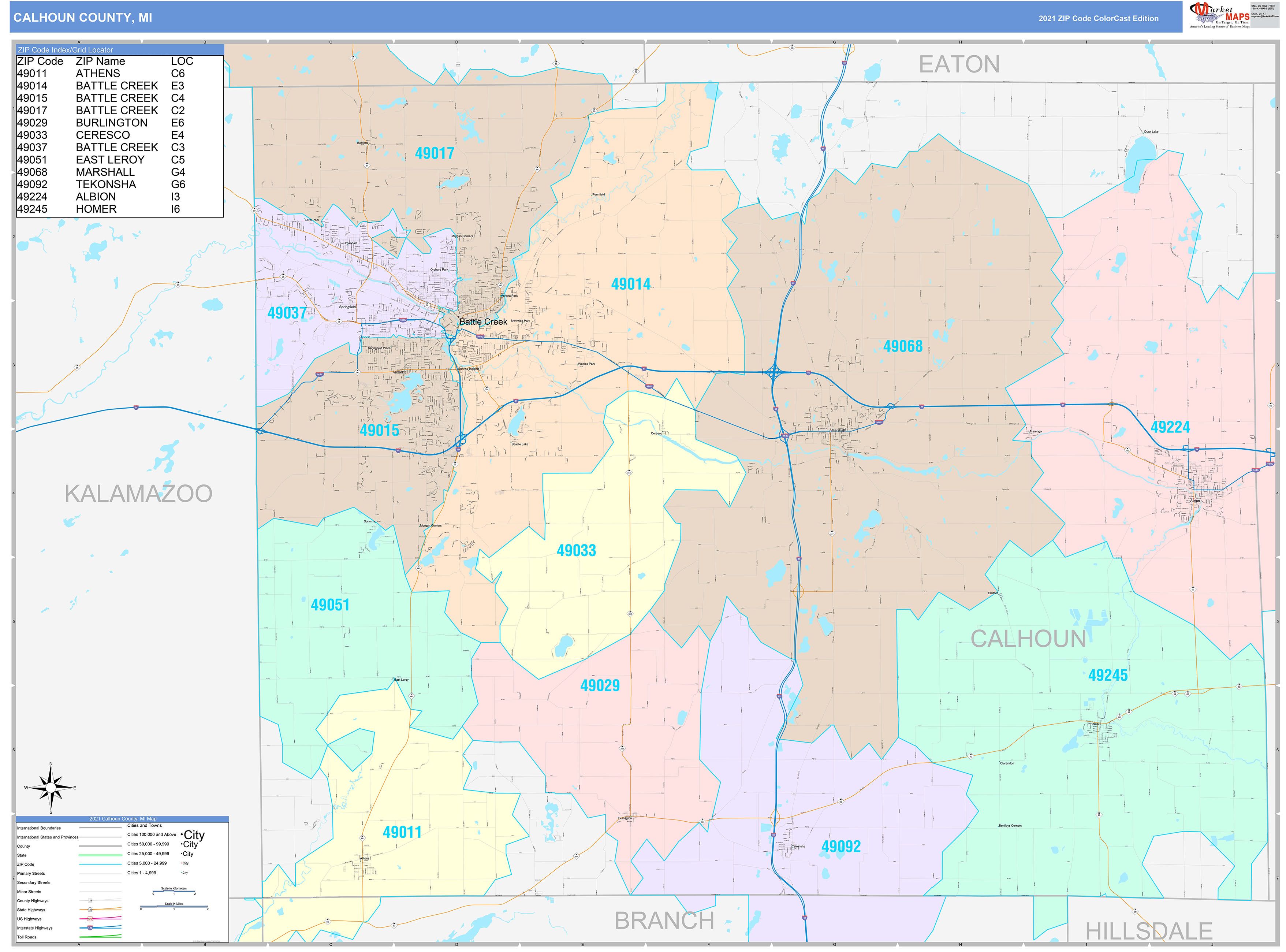Click 'ZIP Name' column header
1286x952 pixels.
click(x=100, y=61)
